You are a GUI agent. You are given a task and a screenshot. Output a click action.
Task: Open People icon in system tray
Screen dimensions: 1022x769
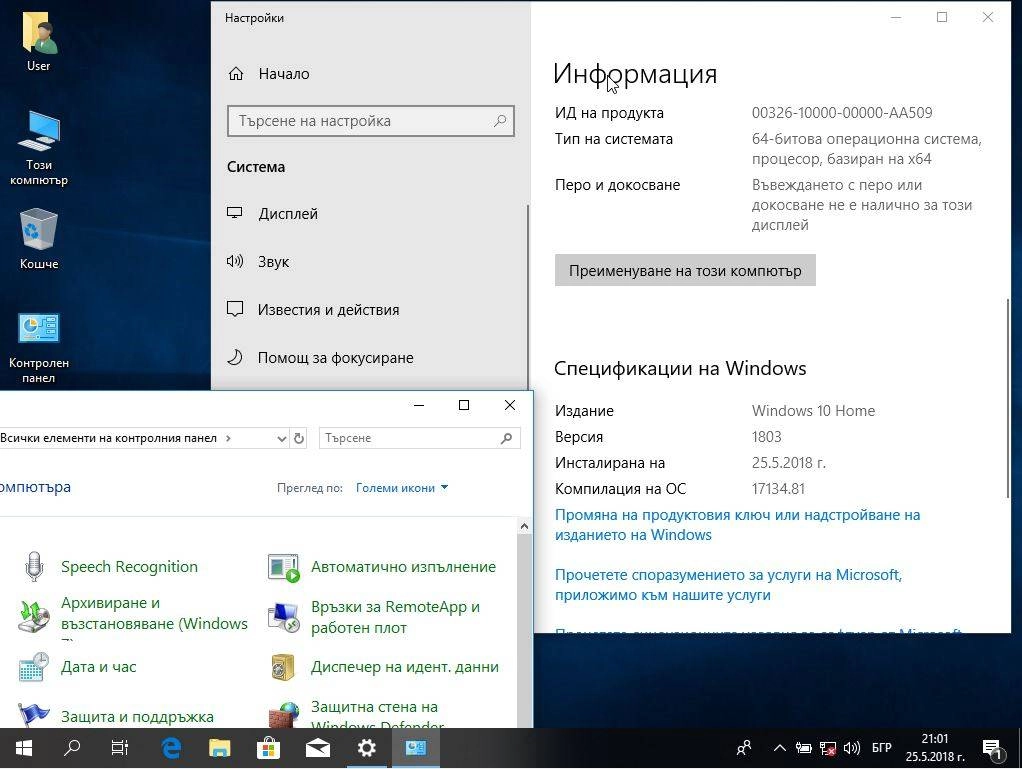[x=744, y=748]
